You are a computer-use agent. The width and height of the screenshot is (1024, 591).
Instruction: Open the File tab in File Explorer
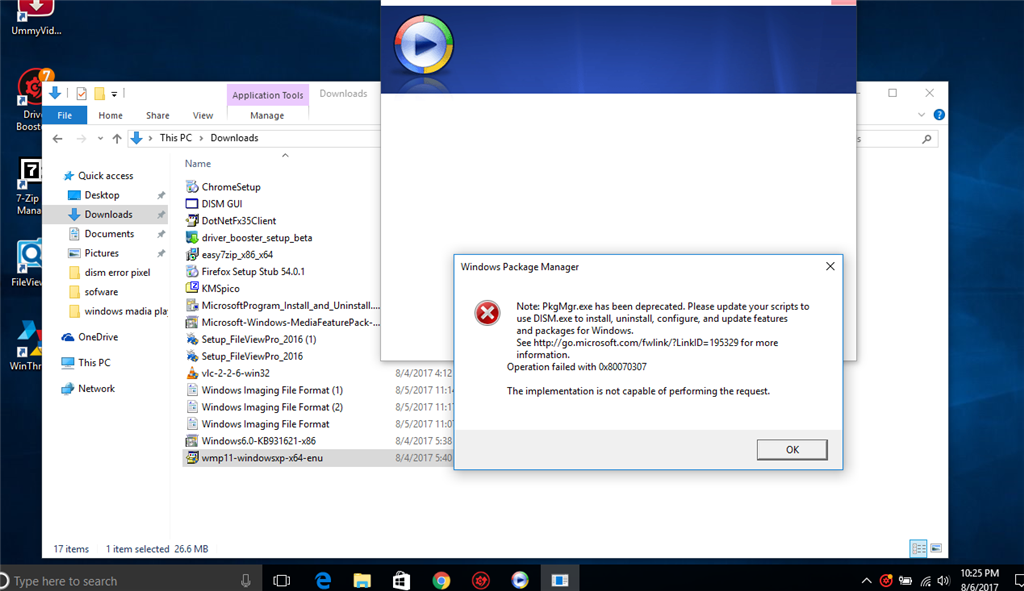tap(65, 116)
